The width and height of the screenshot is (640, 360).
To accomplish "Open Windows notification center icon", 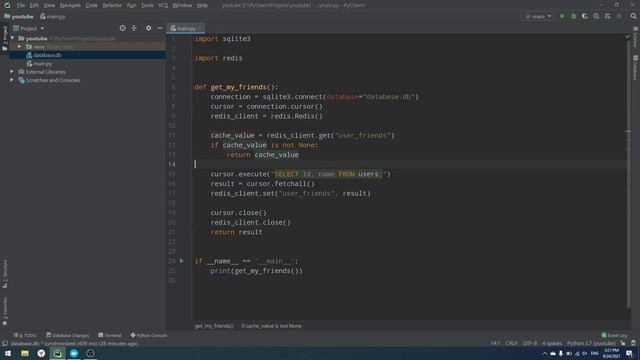I will click(x=630, y=353).
